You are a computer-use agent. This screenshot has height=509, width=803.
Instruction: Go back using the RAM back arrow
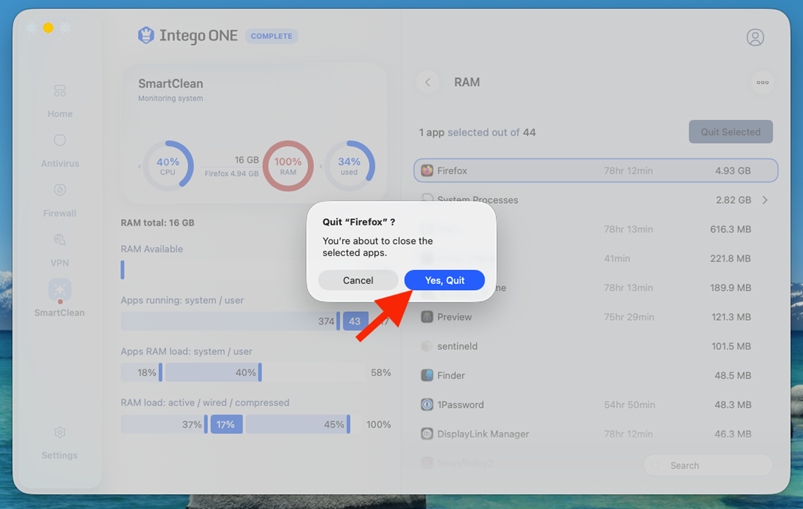pos(428,82)
